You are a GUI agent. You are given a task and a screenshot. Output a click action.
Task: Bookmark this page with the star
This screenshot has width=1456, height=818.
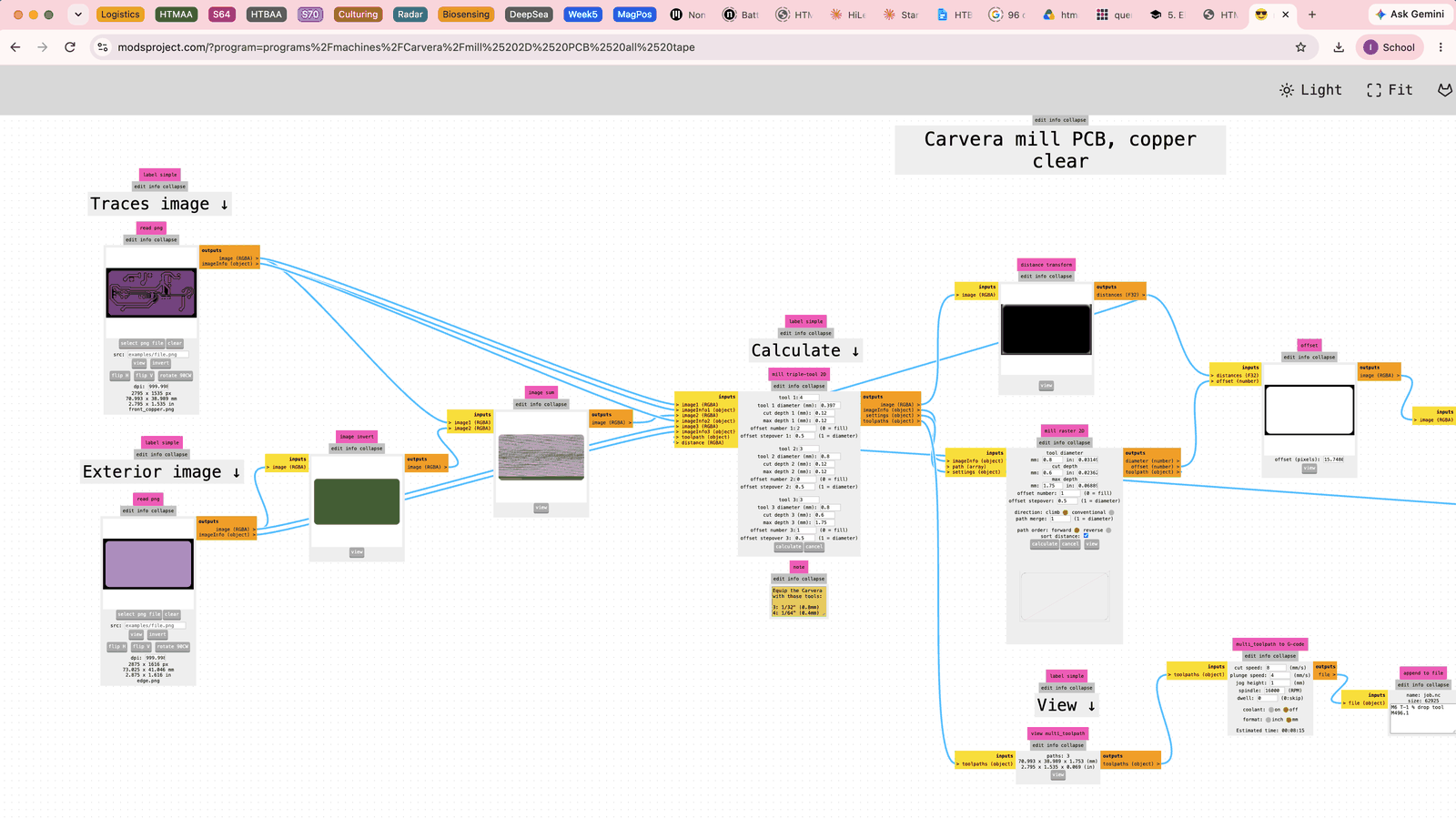tap(1300, 47)
